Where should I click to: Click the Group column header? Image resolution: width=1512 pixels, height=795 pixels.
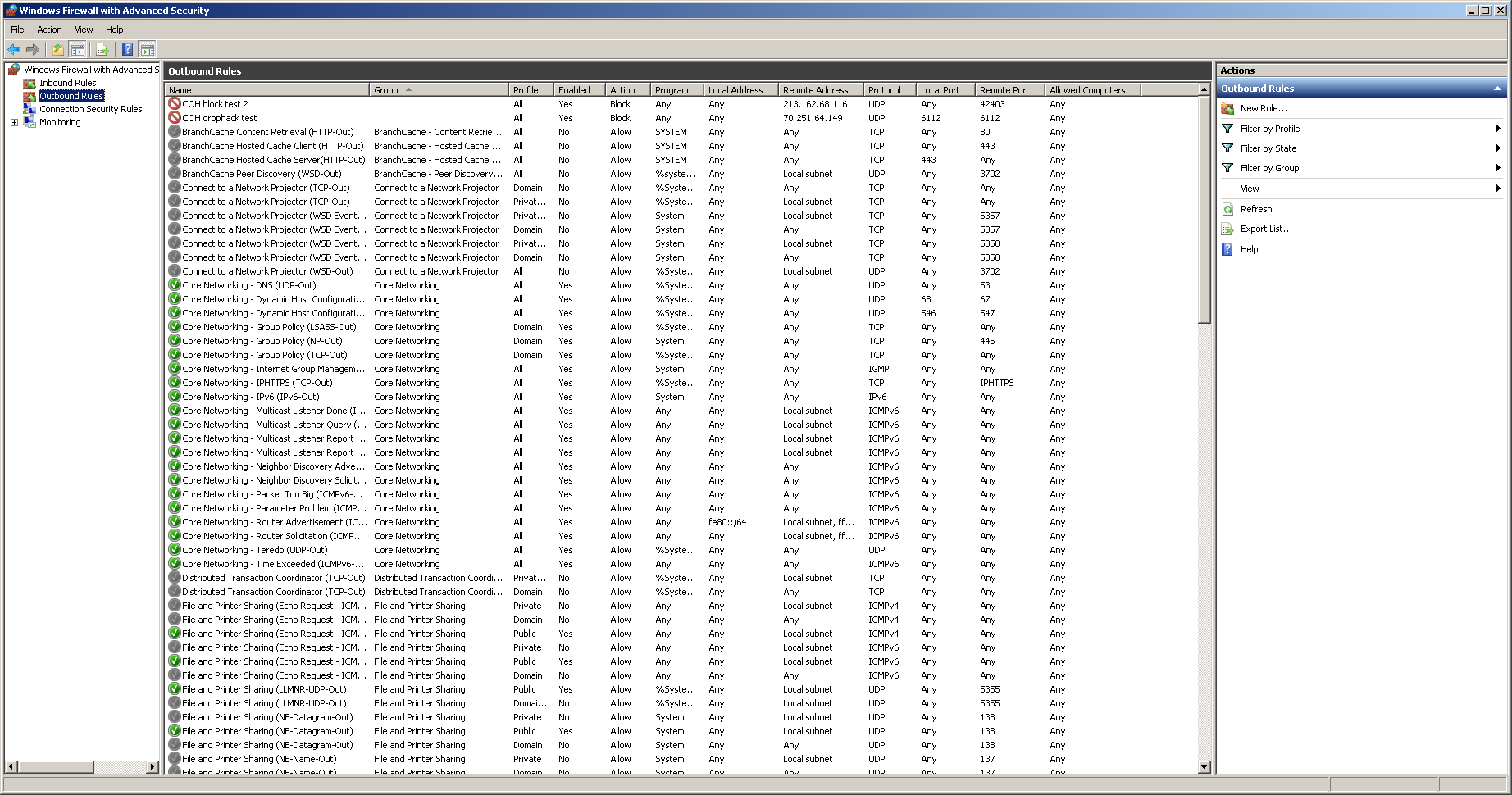coord(386,90)
